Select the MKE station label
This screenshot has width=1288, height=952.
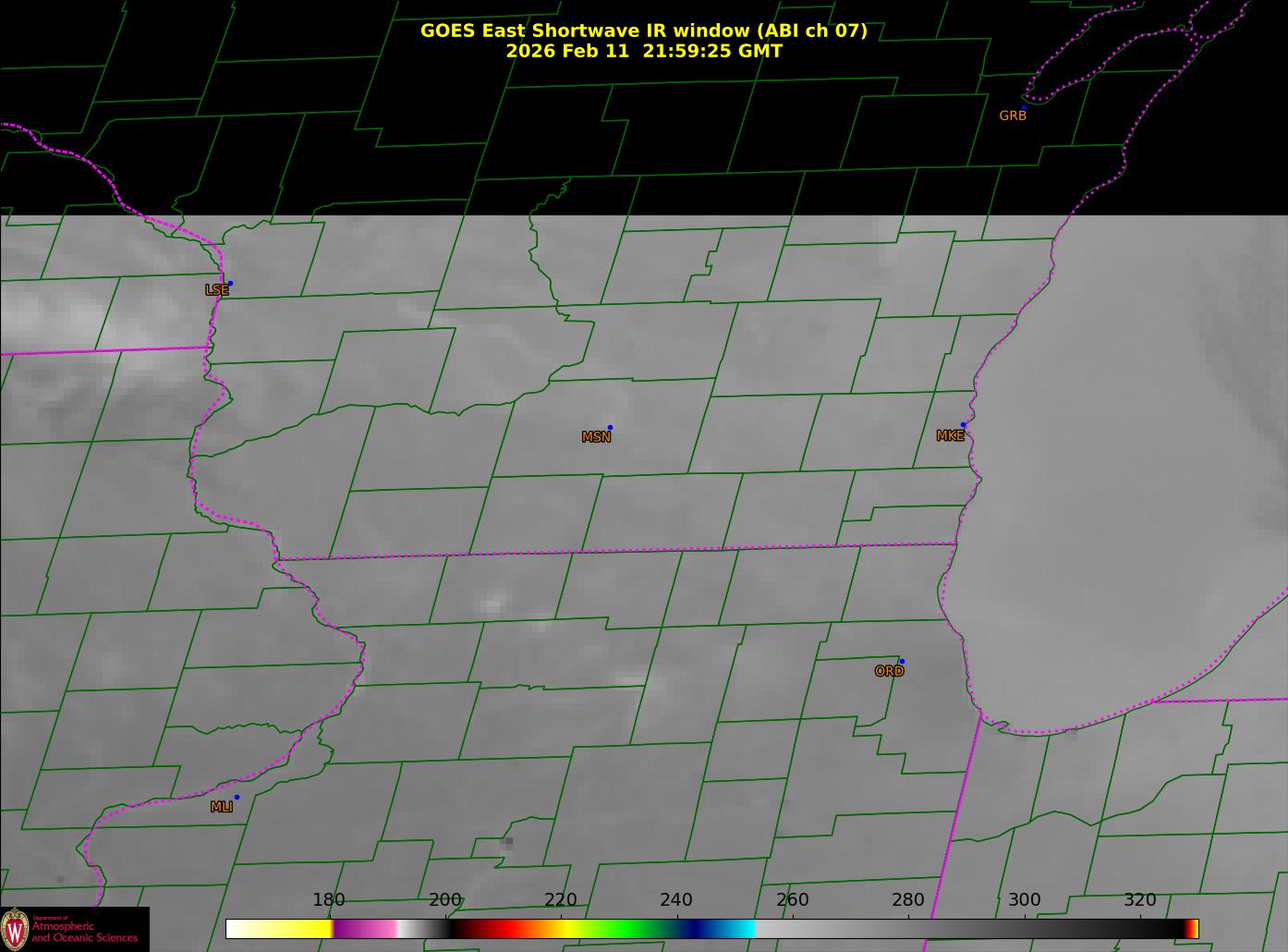tap(950, 435)
